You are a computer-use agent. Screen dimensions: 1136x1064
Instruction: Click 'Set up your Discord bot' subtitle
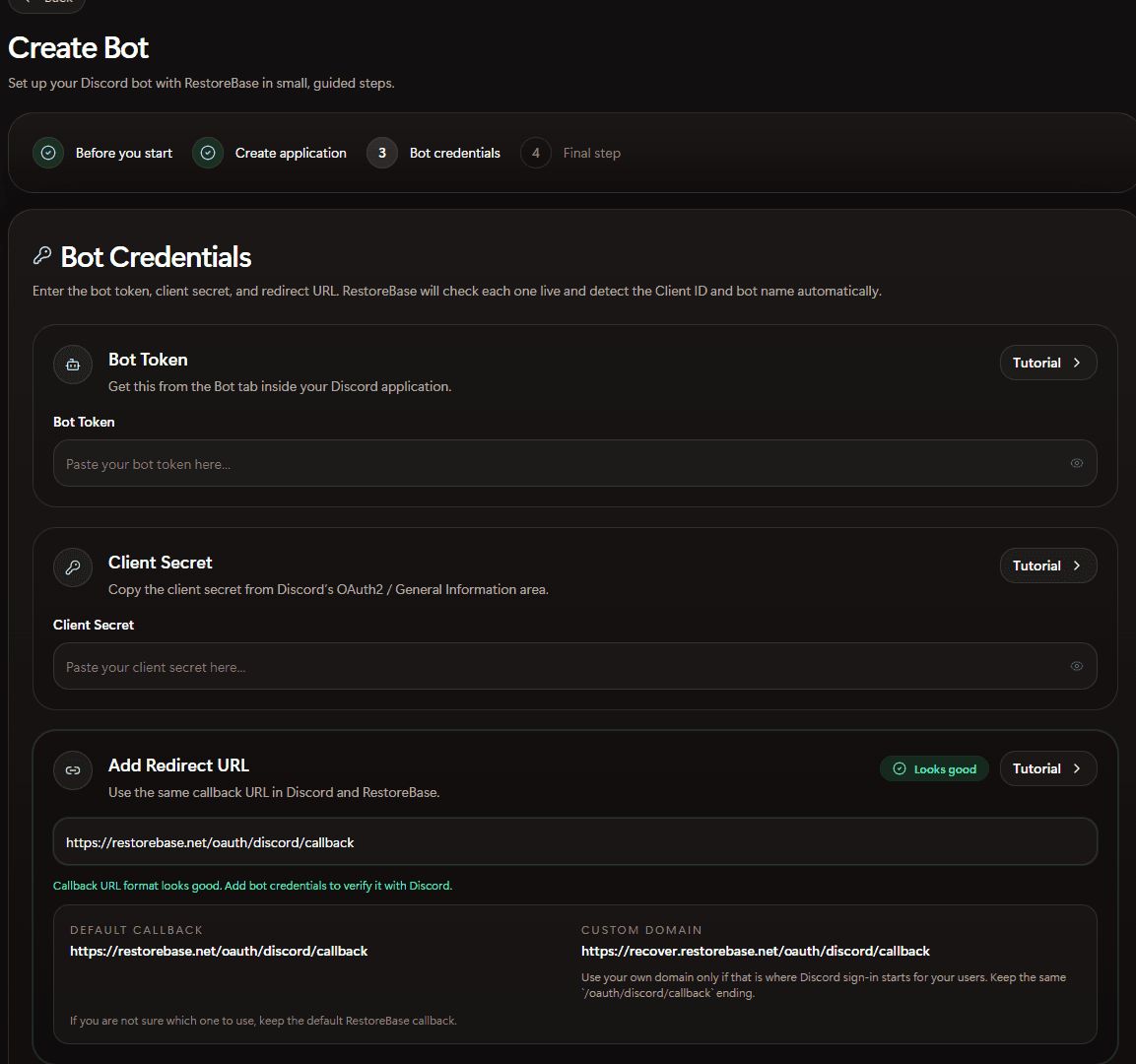(201, 84)
